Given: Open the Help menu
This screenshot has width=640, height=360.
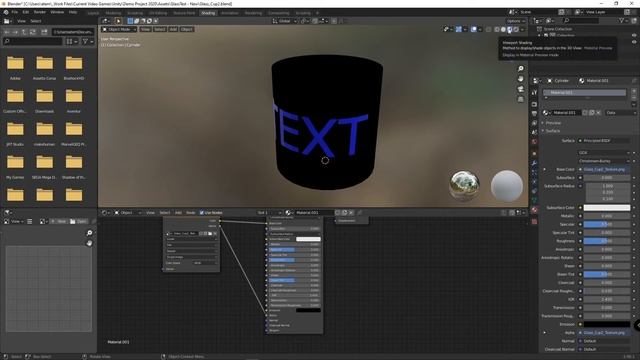Looking at the screenshot, I should (73, 12).
